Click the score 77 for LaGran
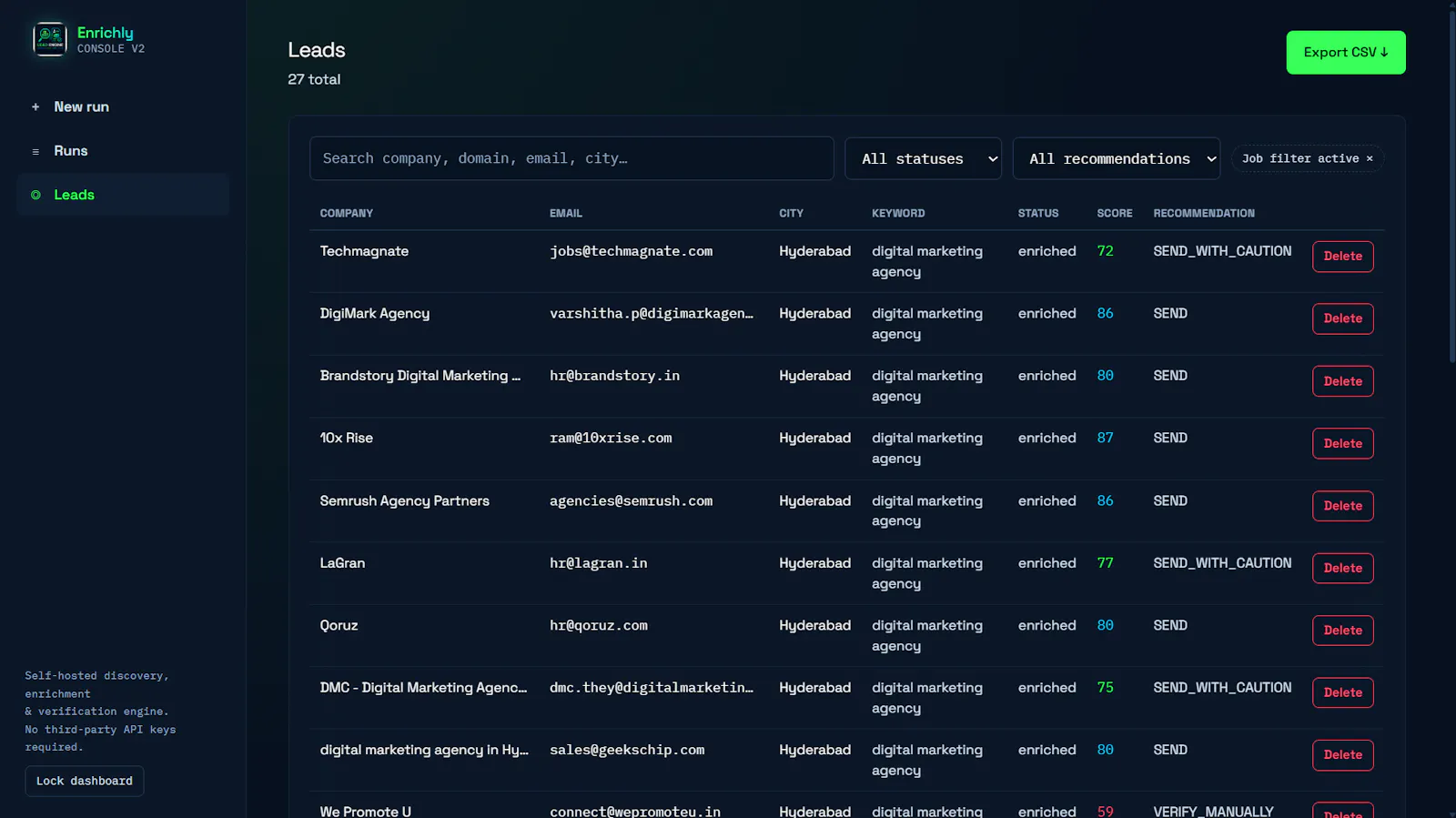The height and width of the screenshot is (818, 1456). tap(1105, 563)
